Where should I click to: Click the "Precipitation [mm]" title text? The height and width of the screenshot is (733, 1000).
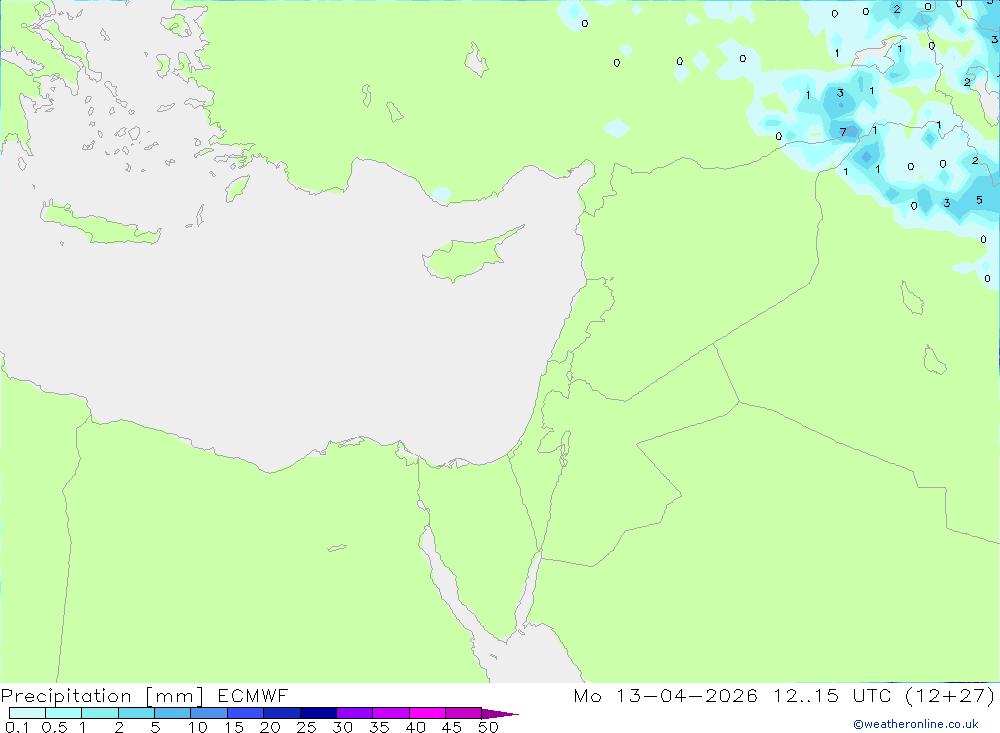pos(102,696)
